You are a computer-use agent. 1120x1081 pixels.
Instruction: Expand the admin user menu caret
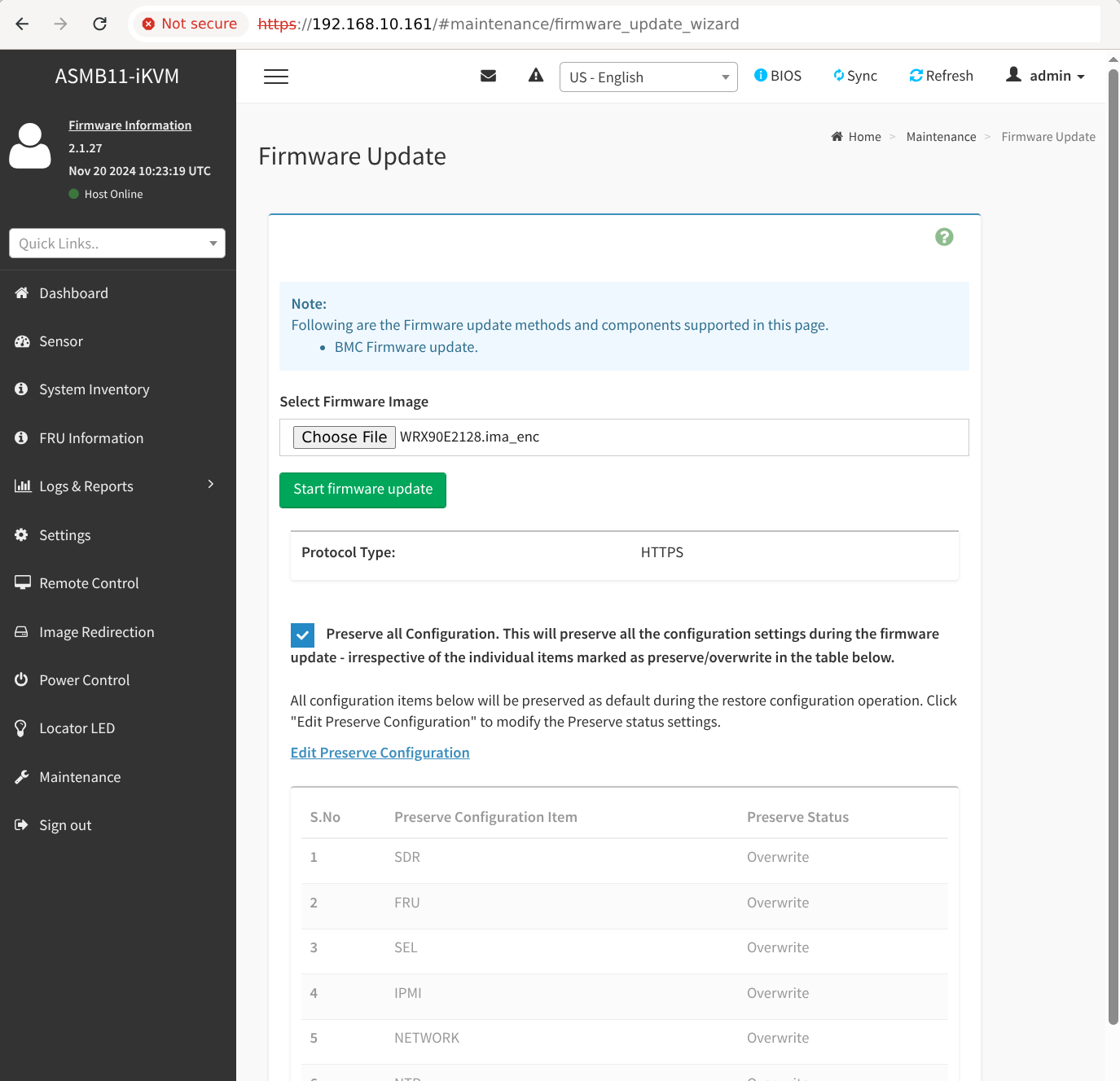tap(1081, 77)
